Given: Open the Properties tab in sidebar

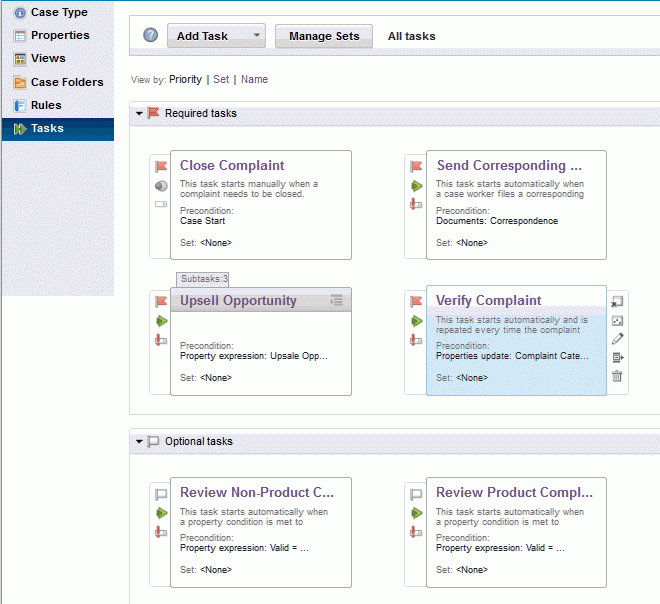Looking at the screenshot, I should 59,35.
